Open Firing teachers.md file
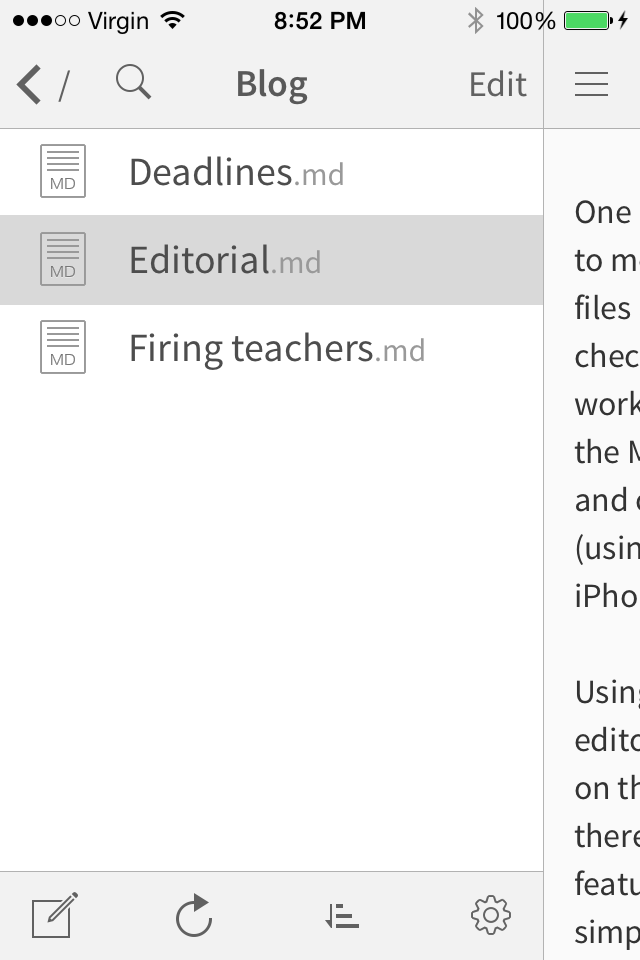 pos(277,349)
